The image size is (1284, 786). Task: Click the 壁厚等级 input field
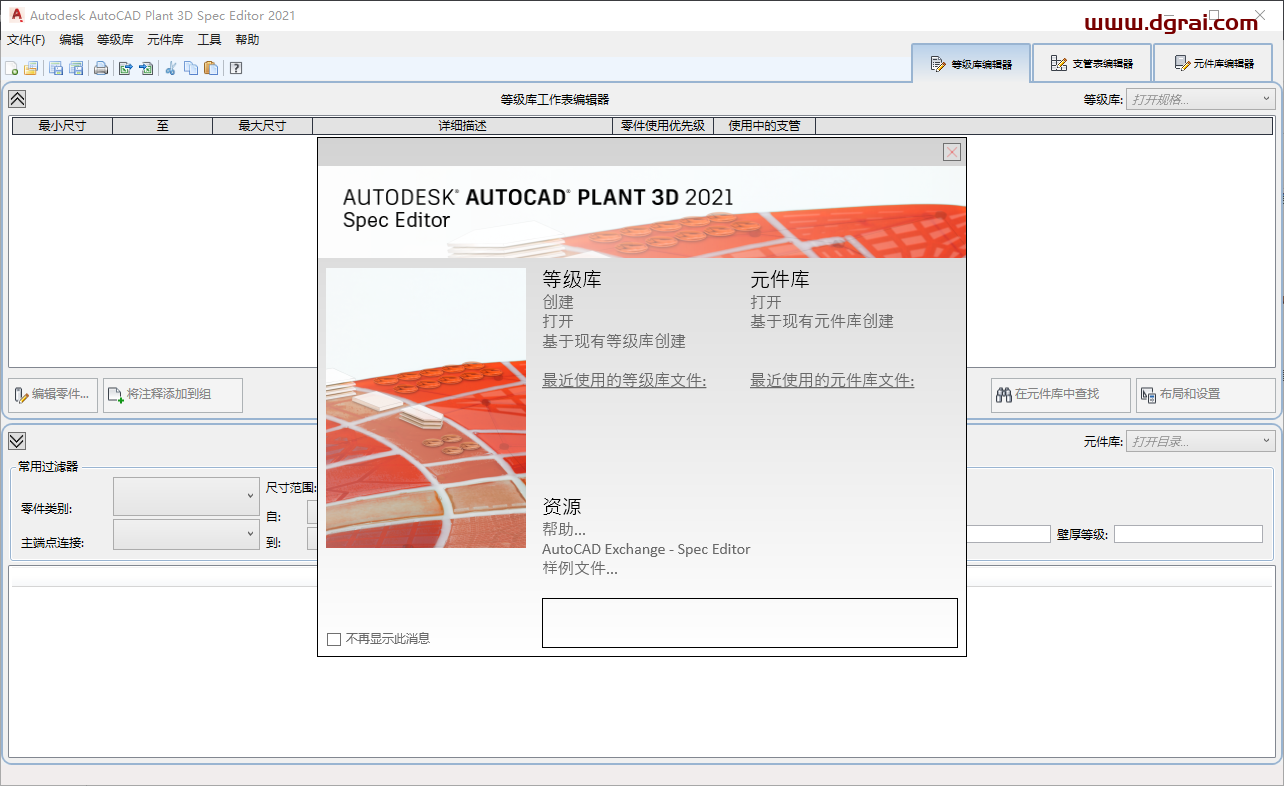[x=1188, y=534]
